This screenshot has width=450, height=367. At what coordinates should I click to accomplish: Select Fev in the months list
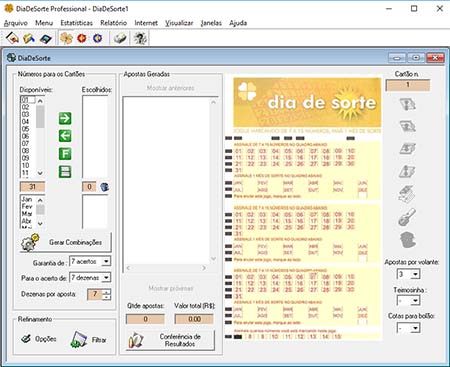tap(27, 206)
